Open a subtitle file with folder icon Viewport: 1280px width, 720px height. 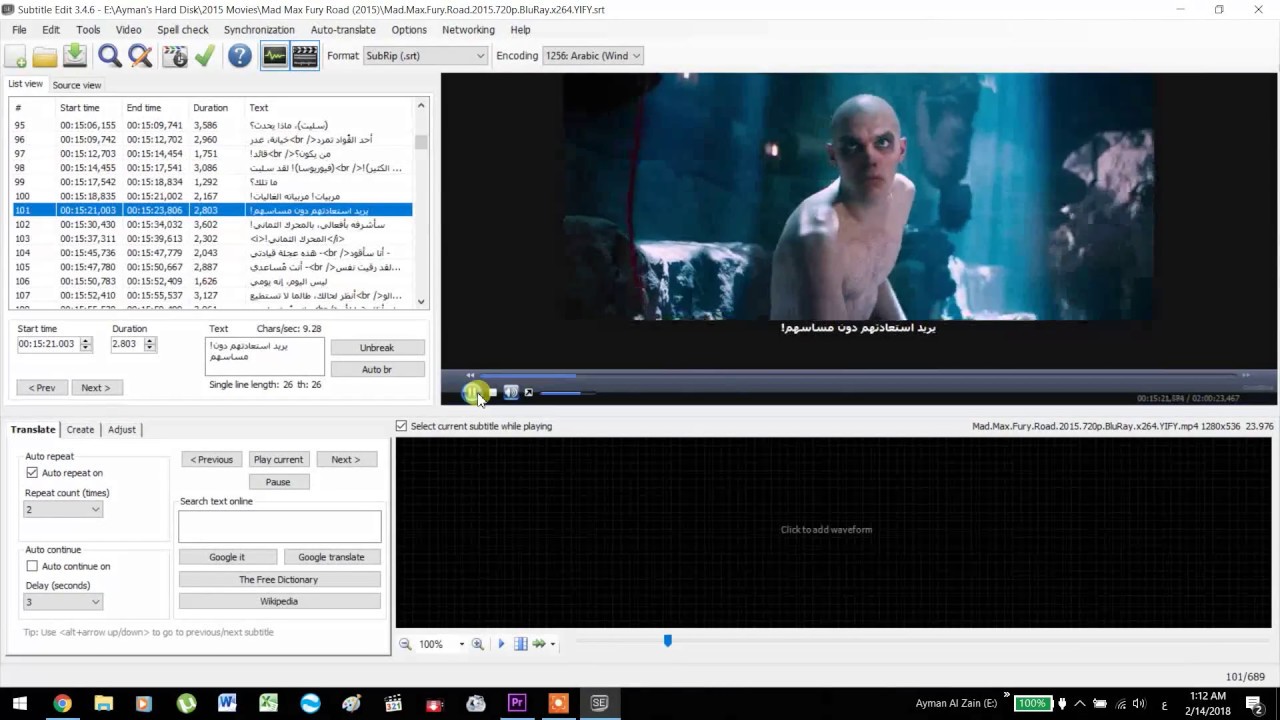(45, 56)
